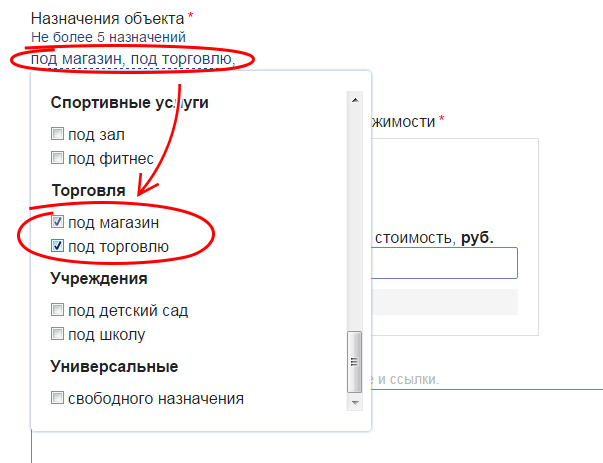Click the scrollbar up arrow in list

(x=353, y=99)
